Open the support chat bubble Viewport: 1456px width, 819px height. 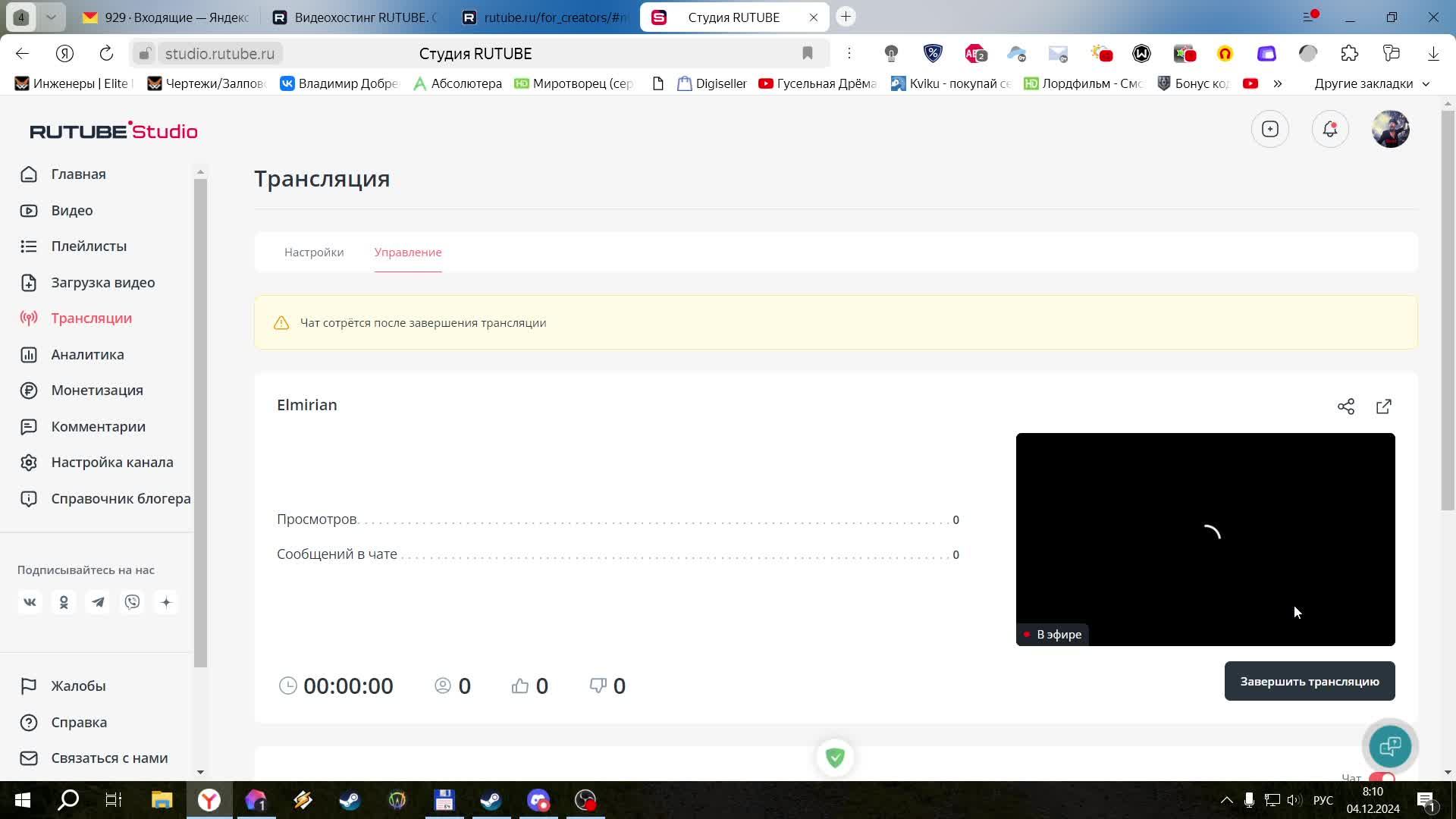1390,746
